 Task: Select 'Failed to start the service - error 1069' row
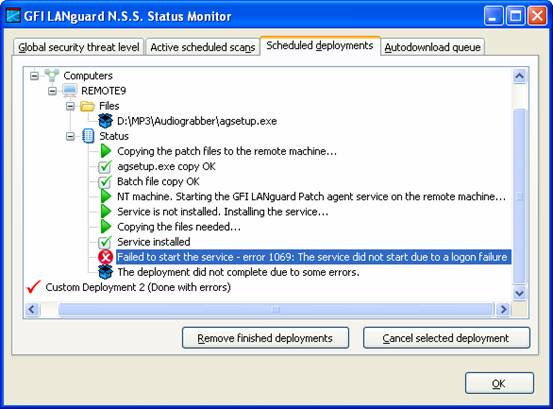point(314,257)
